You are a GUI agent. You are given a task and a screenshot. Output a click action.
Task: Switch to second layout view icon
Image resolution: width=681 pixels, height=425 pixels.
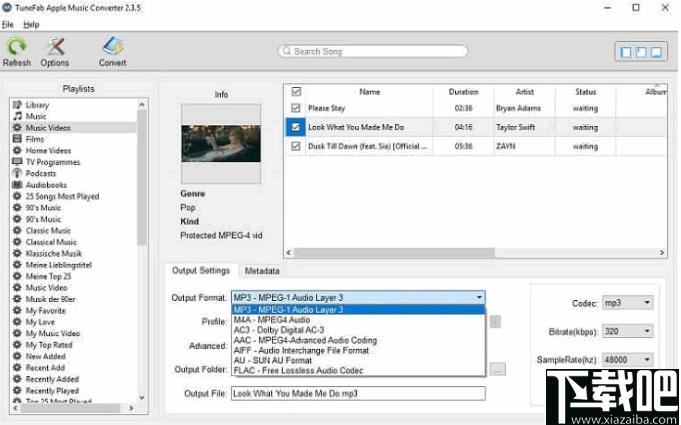tap(641, 53)
